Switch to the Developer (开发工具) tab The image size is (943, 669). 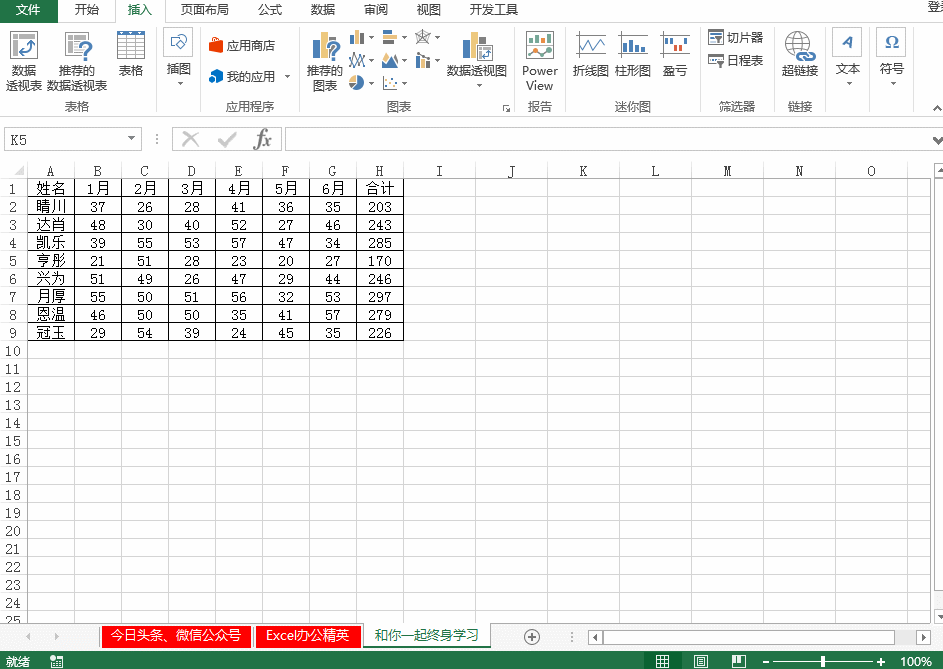coord(494,10)
